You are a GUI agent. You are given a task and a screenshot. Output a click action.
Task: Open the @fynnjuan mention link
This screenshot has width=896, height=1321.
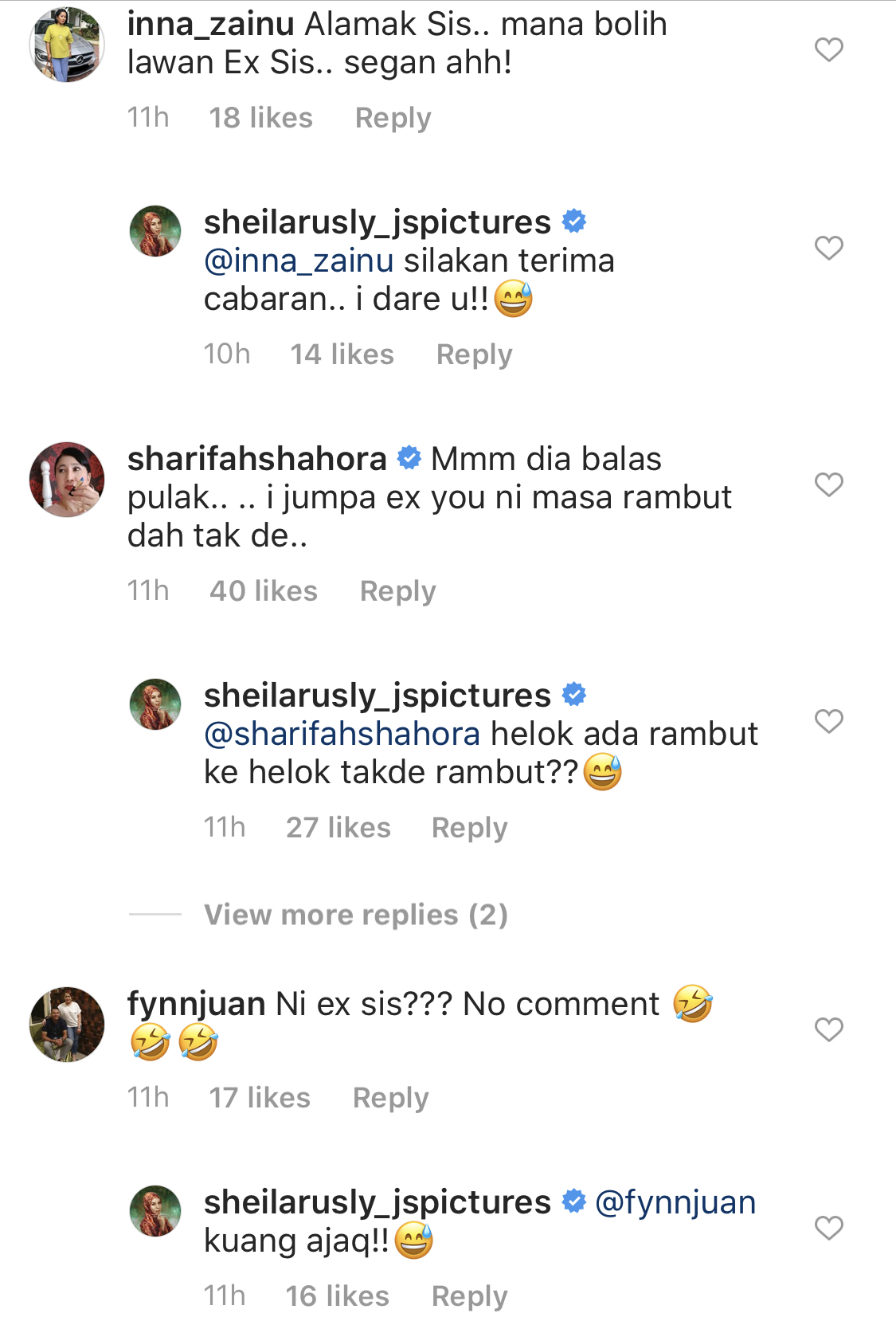[x=675, y=1202]
